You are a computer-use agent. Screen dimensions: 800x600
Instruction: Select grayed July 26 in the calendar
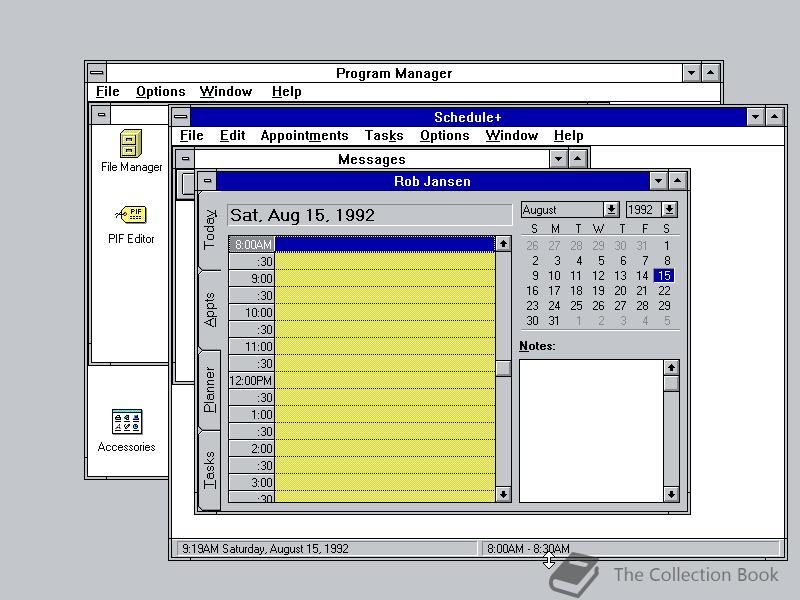tap(532, 246)
